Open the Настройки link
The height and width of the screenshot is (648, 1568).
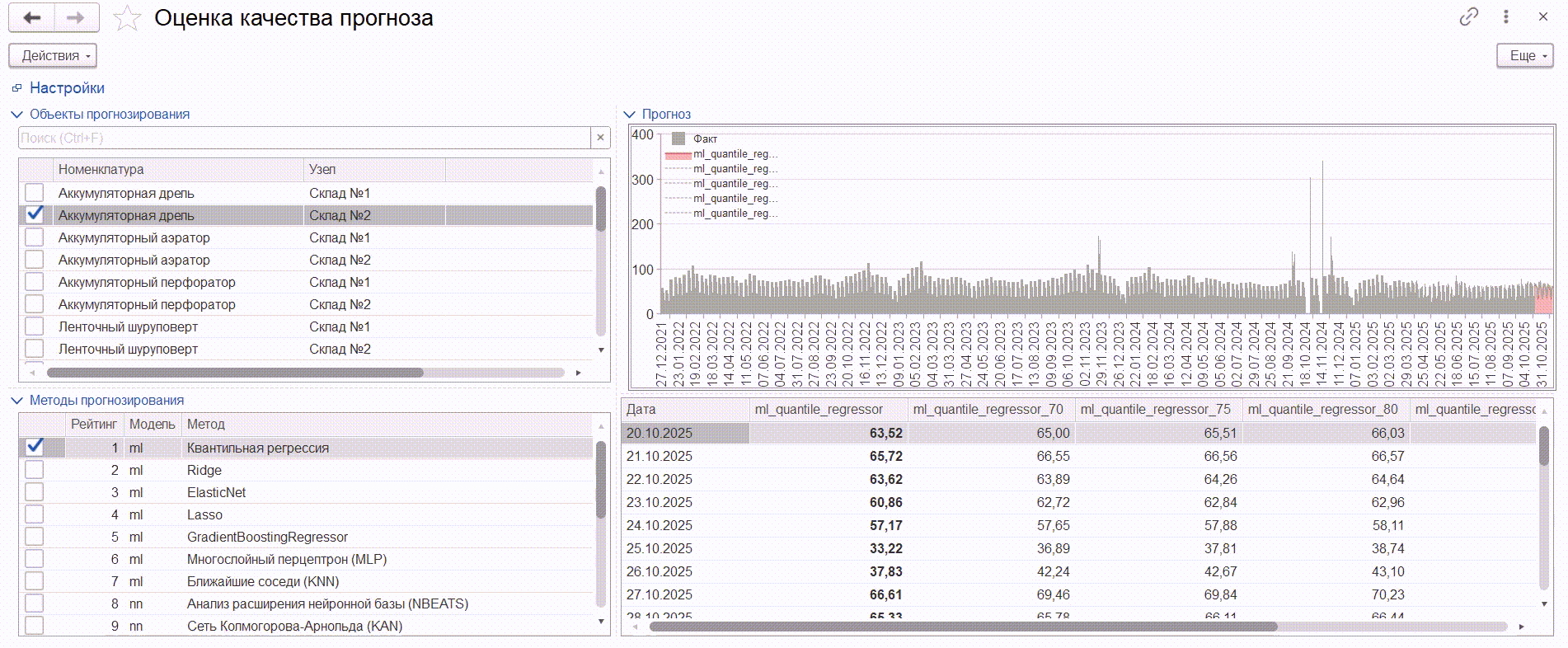coord(67,88)
